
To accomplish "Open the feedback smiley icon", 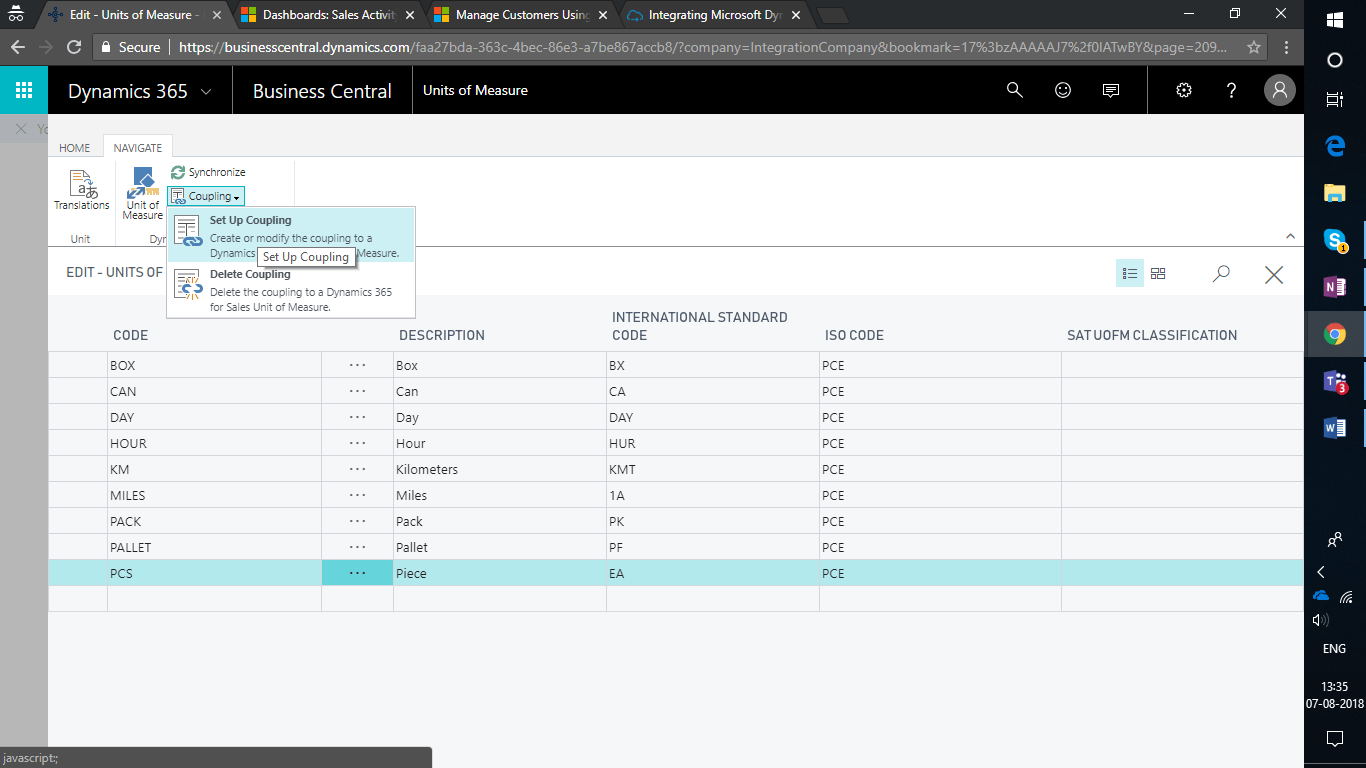I will 1063,90.
